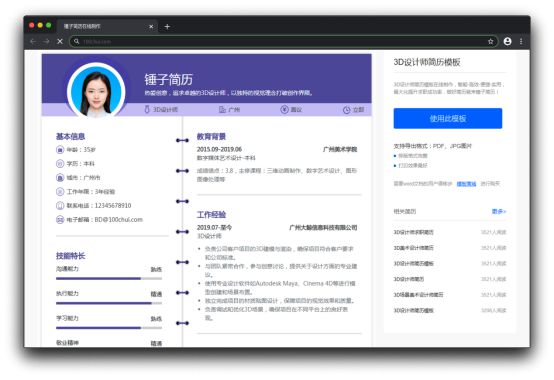Screen dimensions: 554x380
Task: Open the 模板商城 link
Action: [x=466, y=184]
